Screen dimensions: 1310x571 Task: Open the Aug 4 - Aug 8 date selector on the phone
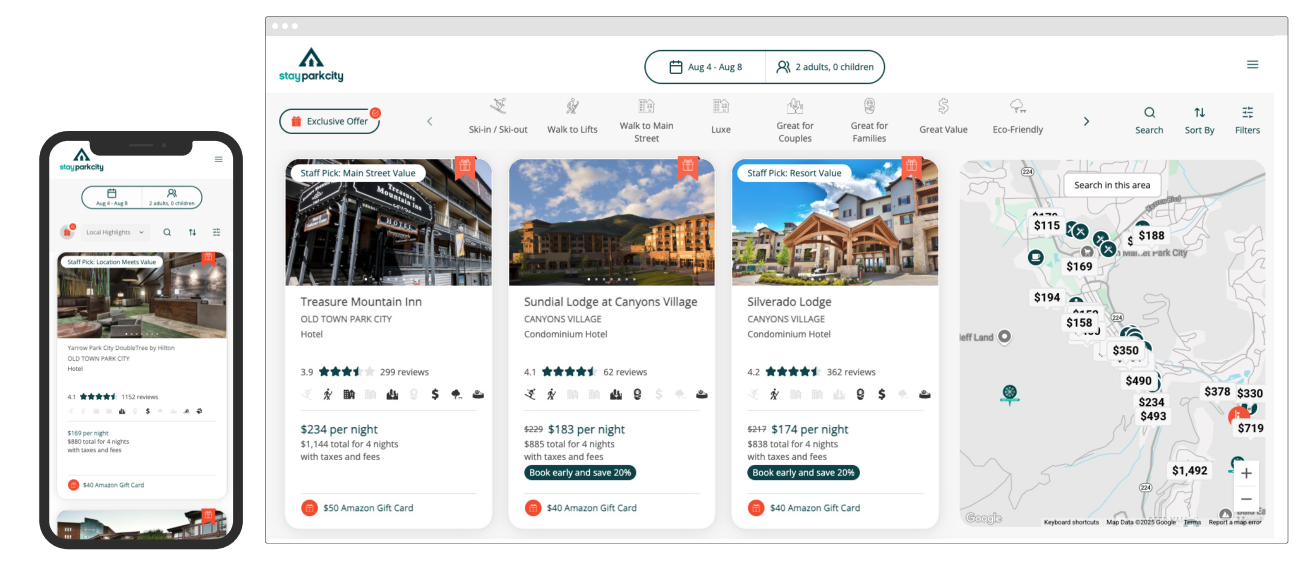coord(111,197)
